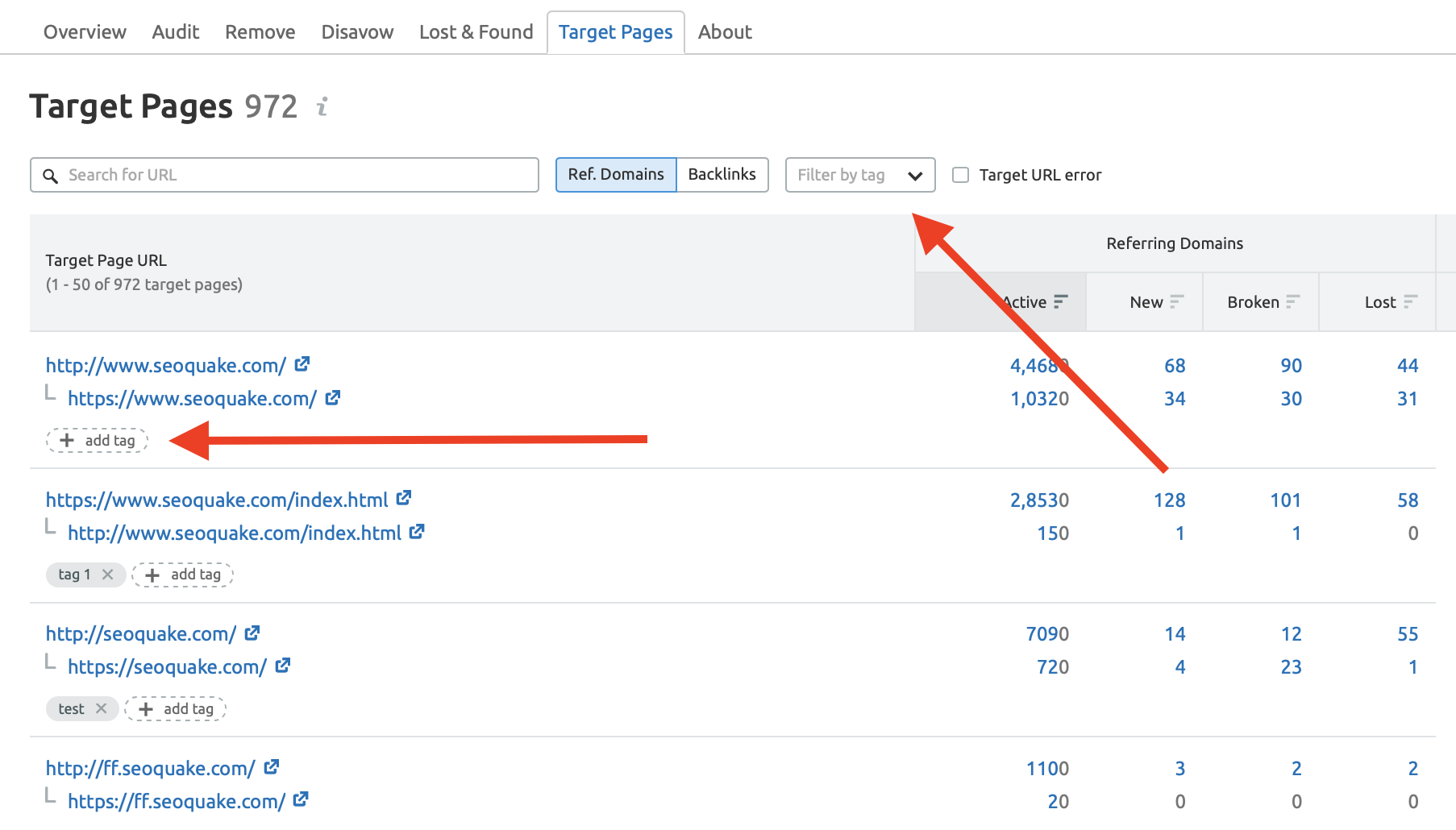Viewport: 1456px width, 830px height.
Task: Sort by Active column icon
Action: 1061,301
